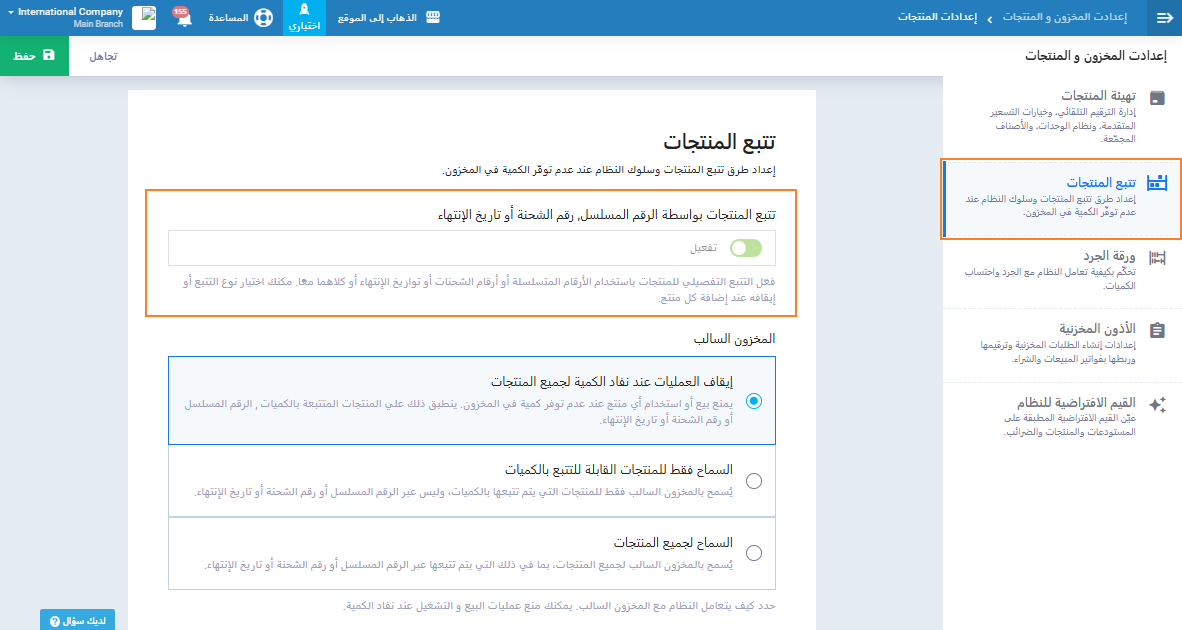Click the ورقة الجرد abacus icon

coord(1157,258)
